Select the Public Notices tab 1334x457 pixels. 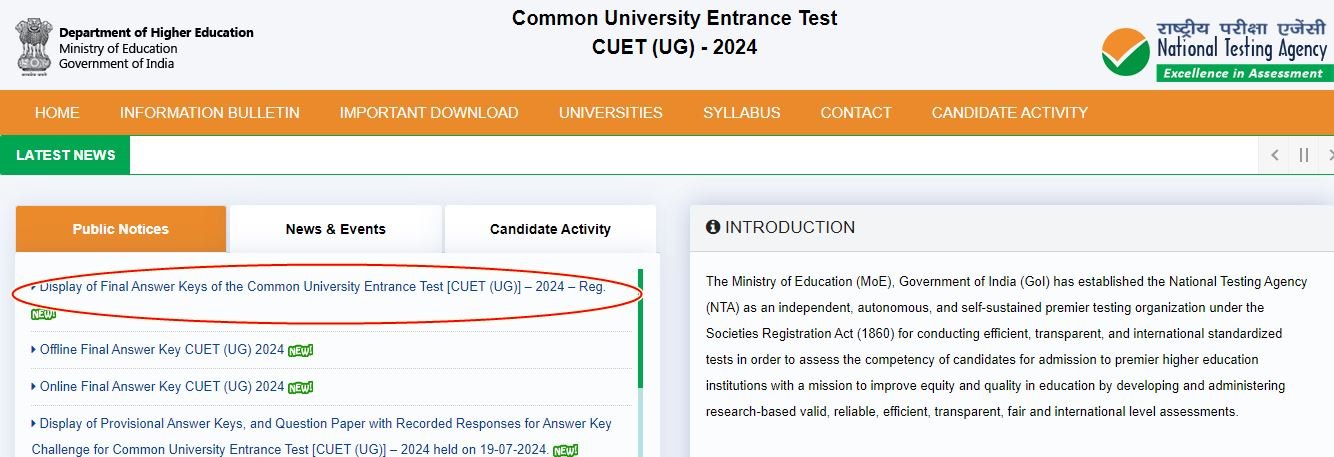coord(120,229)
